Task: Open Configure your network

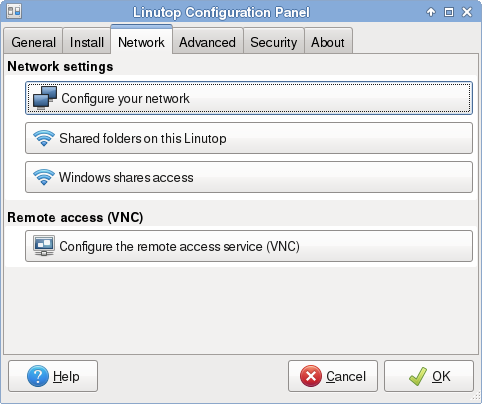Action: click(249, 98)
